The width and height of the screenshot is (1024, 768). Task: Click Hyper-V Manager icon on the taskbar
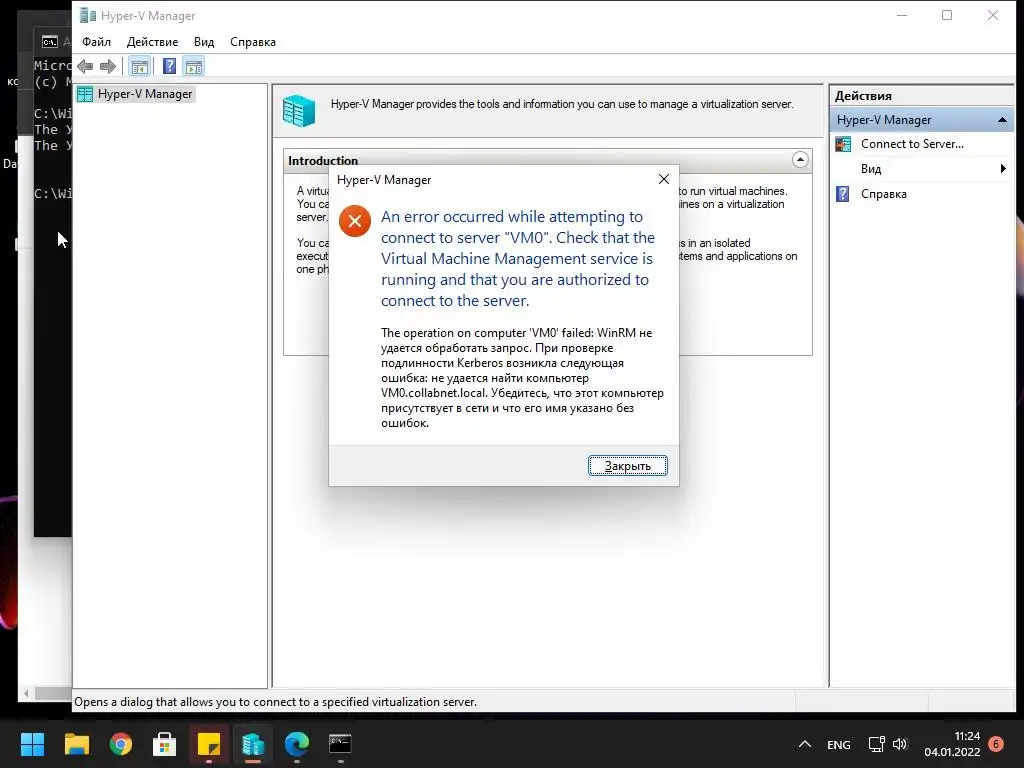click(253, 744)
